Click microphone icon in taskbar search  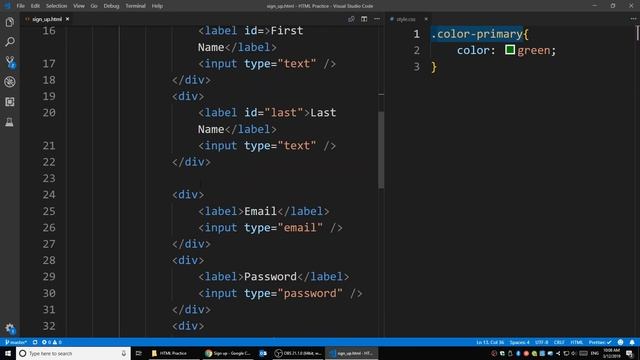click(124, 353)
